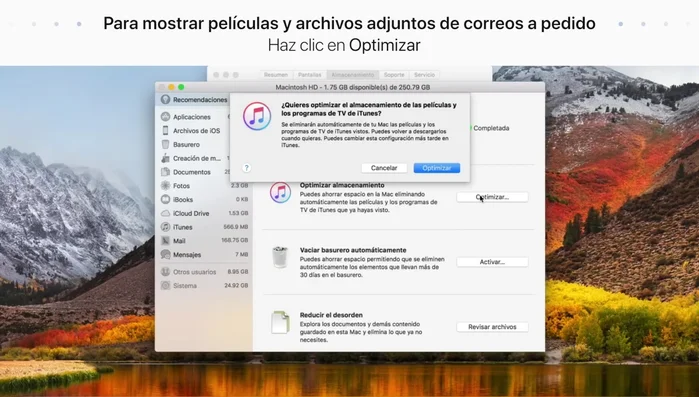699x397 pixels.
Task: Click the Mensajes speech bubble icon
Action: point(165,254)
